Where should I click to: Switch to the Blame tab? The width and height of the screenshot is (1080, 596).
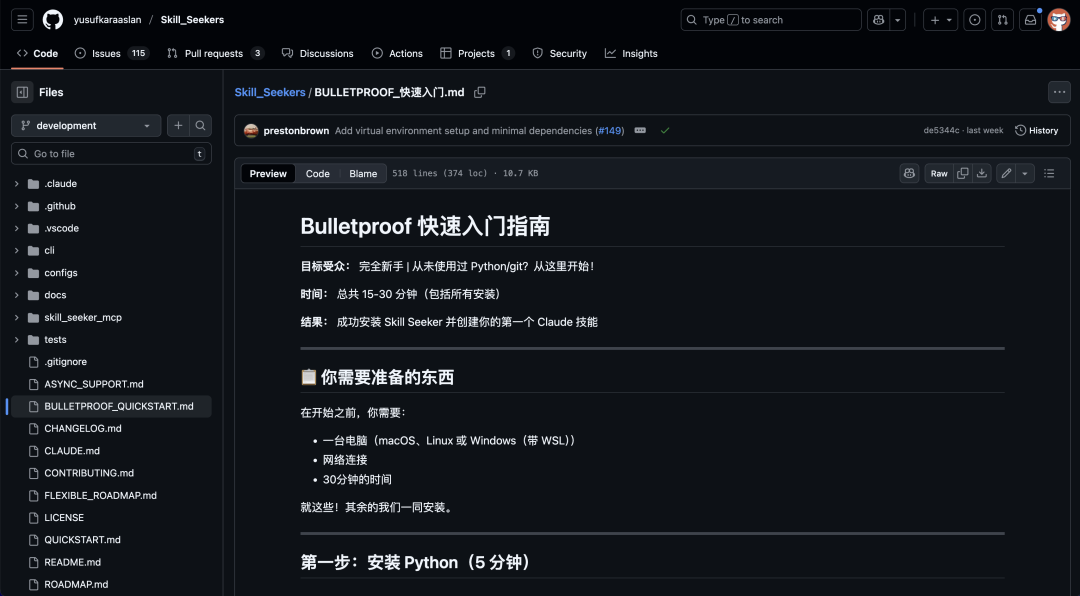[363, 173]
